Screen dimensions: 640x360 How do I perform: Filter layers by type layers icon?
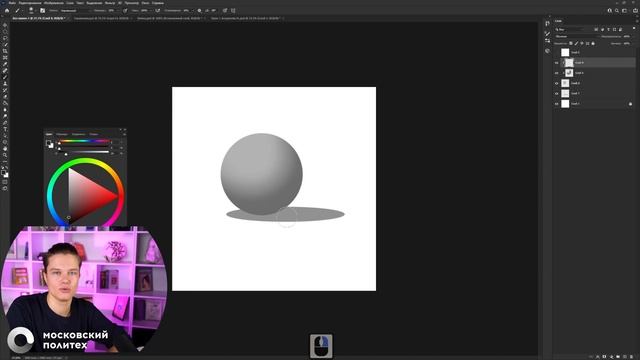tap(609, 29)
